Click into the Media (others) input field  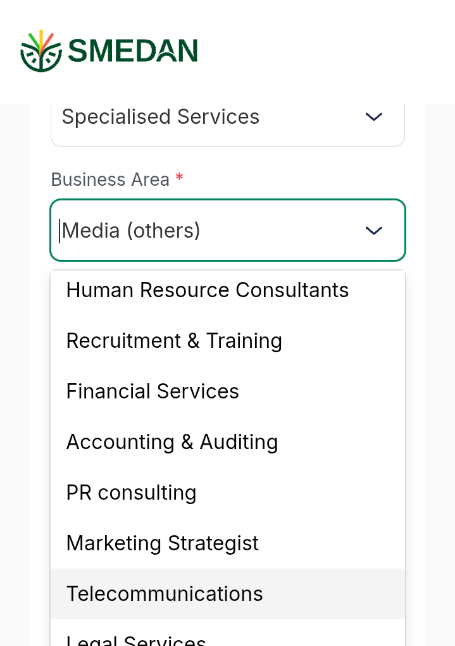tap(228, 230)
